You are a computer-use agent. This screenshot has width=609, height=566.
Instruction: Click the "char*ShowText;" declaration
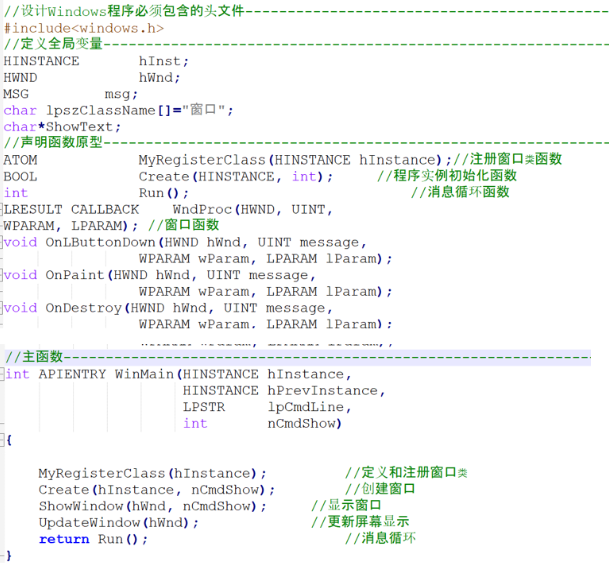coord(62,127)
